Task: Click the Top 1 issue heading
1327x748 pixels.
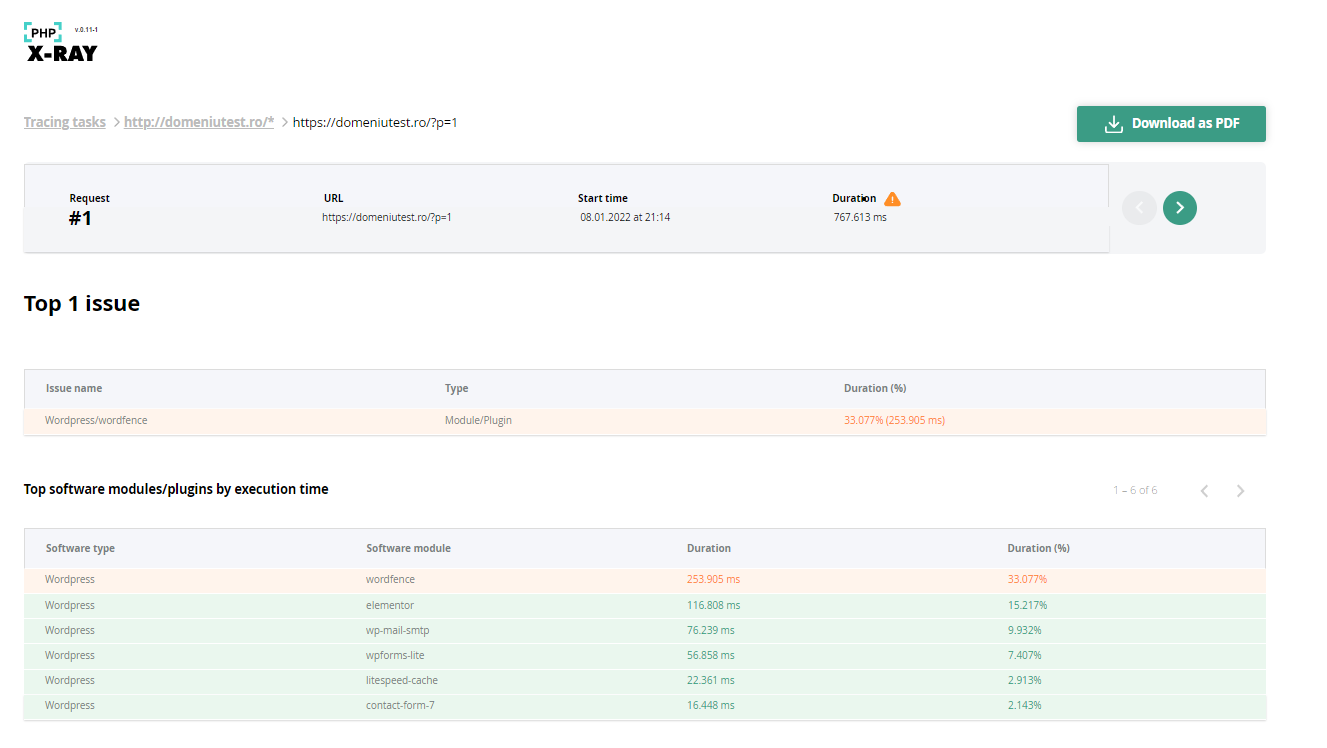Action: (x=82, y=304)
